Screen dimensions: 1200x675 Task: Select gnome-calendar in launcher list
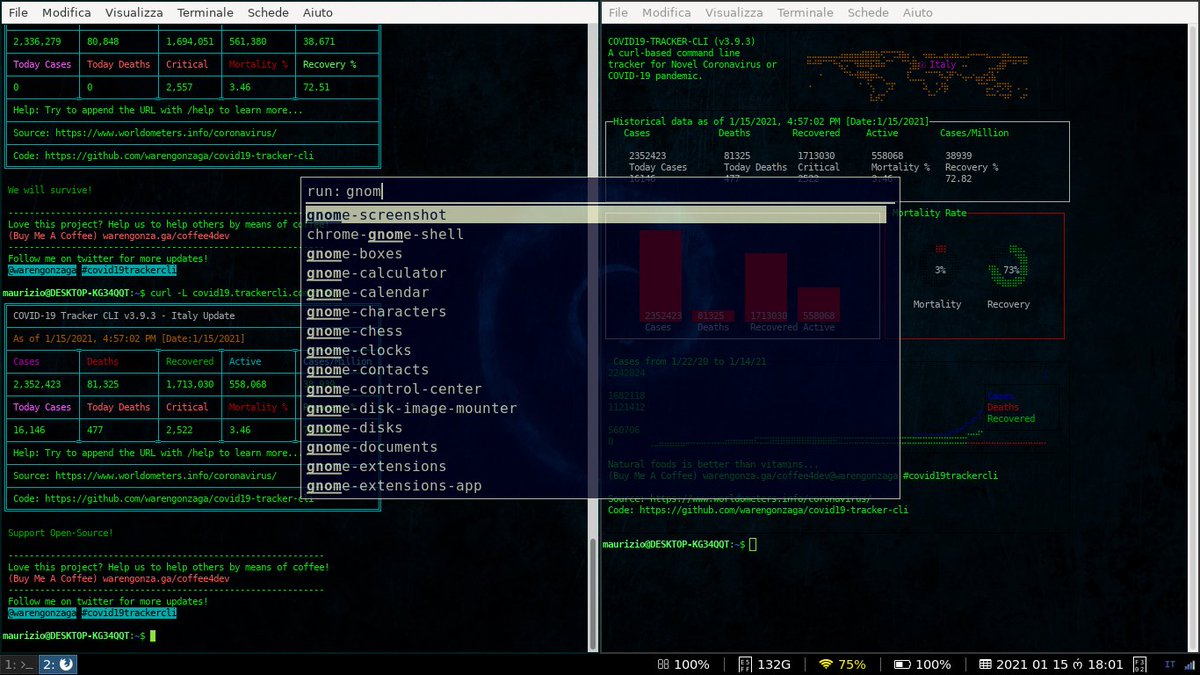[595, 292]
